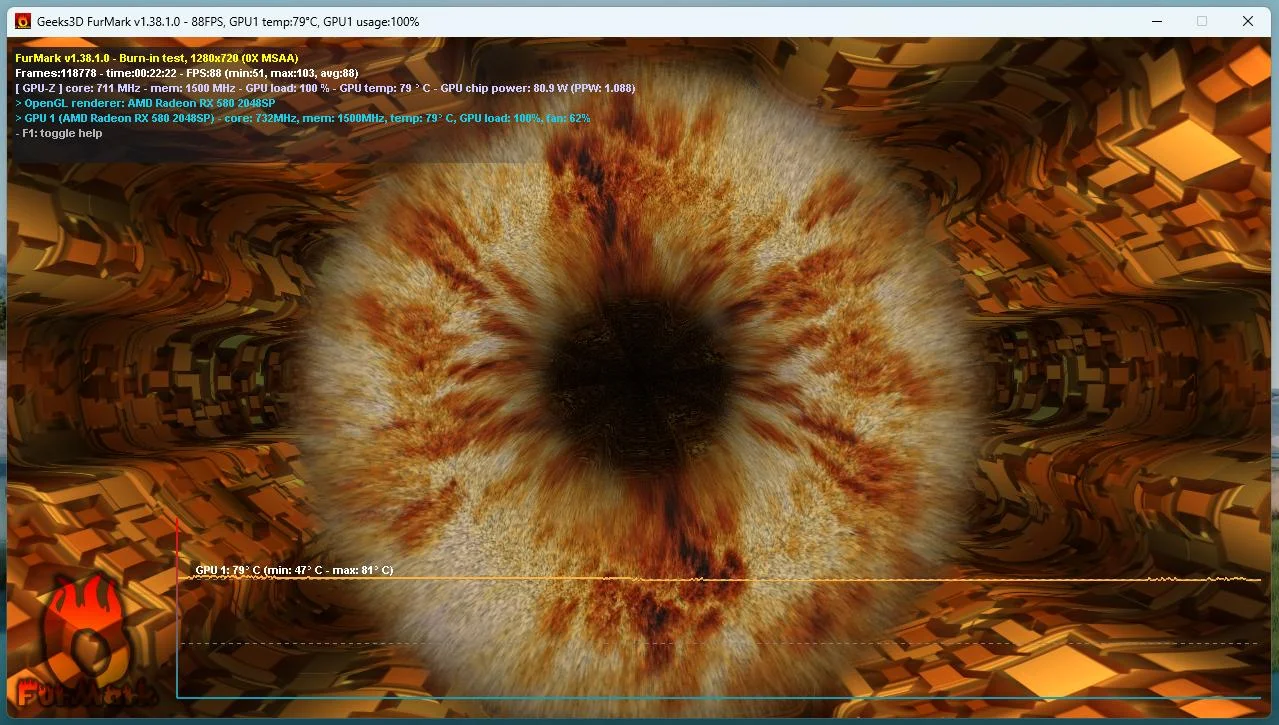
Task: Click the GPU 1 fan and temp line
Action: (302, 118)
